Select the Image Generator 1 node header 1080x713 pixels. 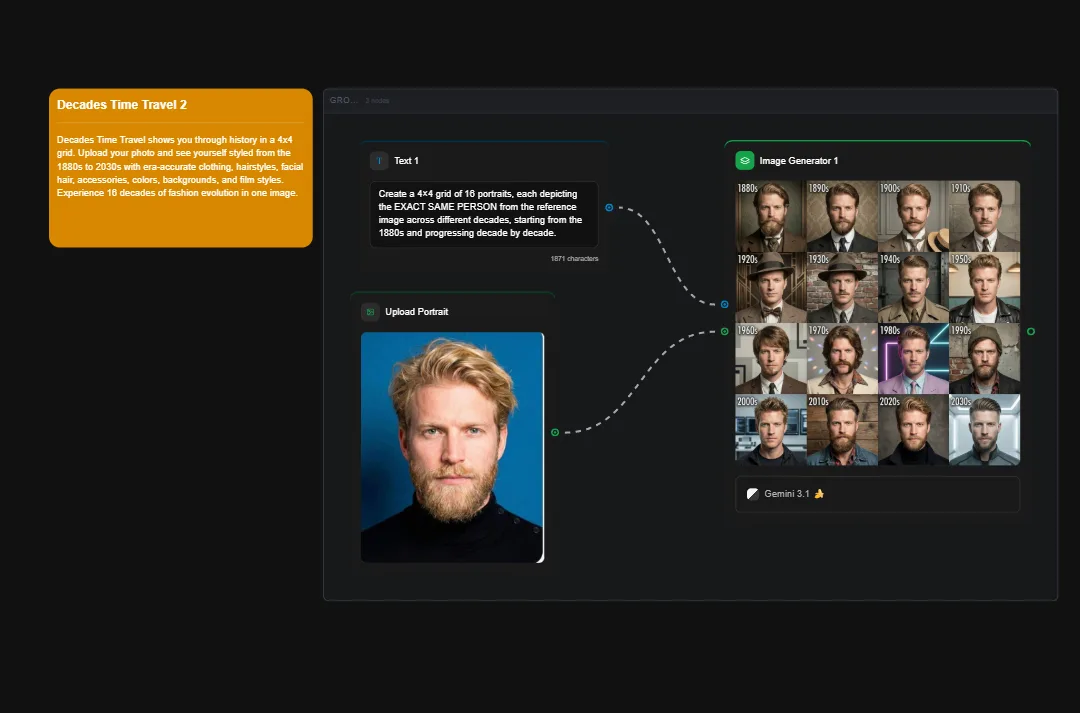click(x=800, y=160)
